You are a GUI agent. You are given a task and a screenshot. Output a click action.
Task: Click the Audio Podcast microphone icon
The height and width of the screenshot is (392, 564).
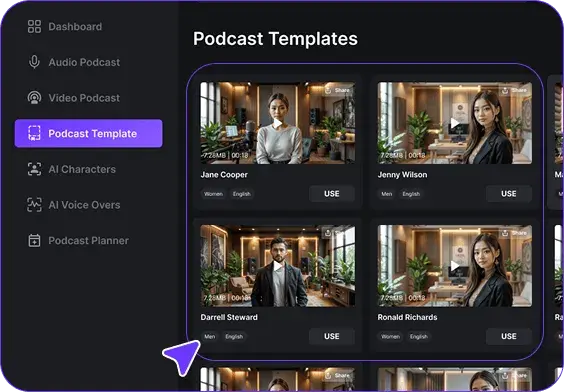coord(34,62)
